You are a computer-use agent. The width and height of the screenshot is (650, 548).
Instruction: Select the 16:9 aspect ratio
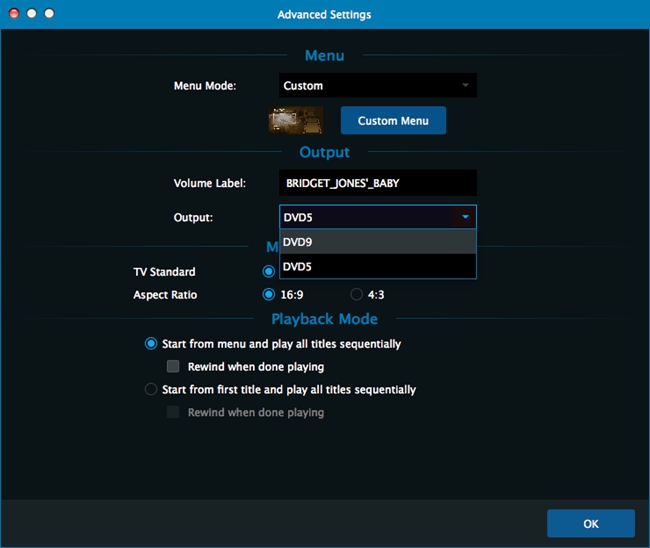tap(269, 294)
